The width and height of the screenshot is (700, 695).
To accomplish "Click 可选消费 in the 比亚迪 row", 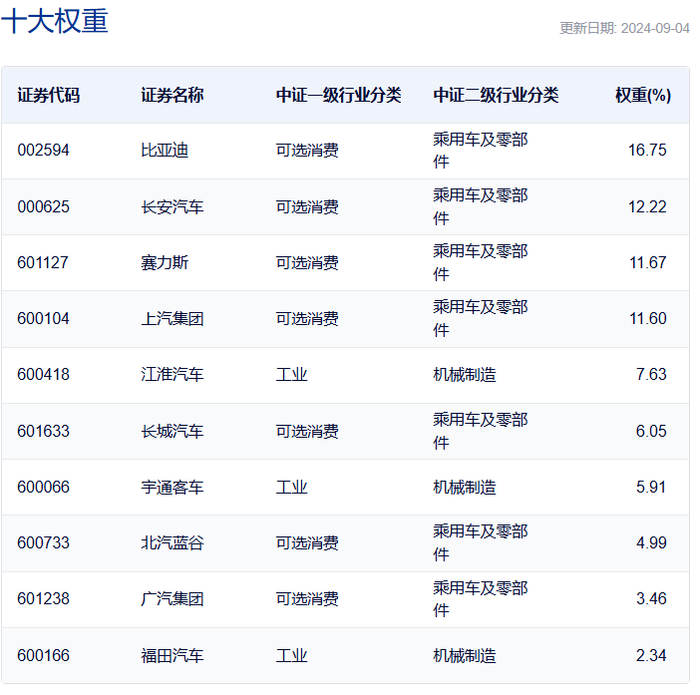I will [307, 150].
